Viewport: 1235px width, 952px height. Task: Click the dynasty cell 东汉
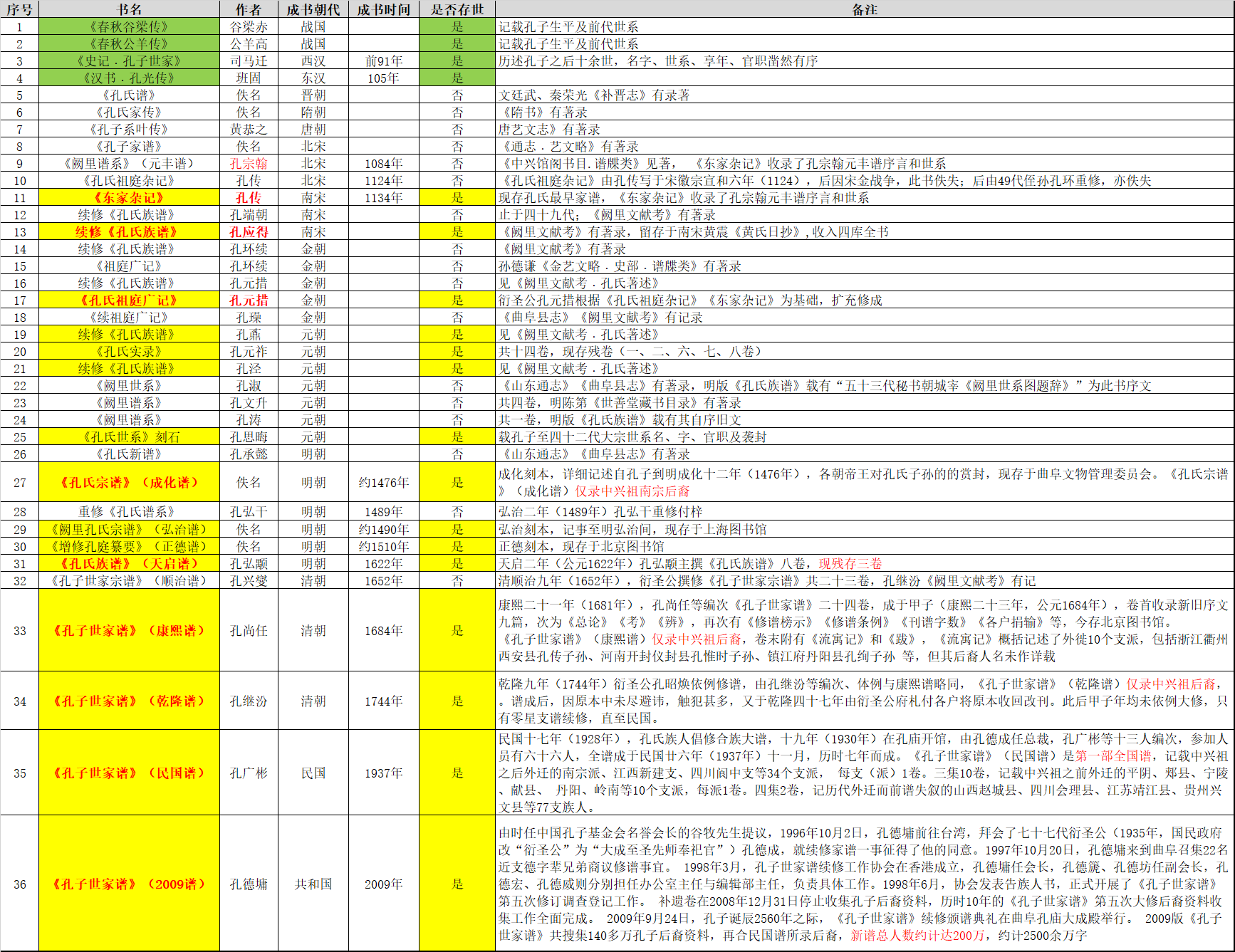[x=313, y=78]
